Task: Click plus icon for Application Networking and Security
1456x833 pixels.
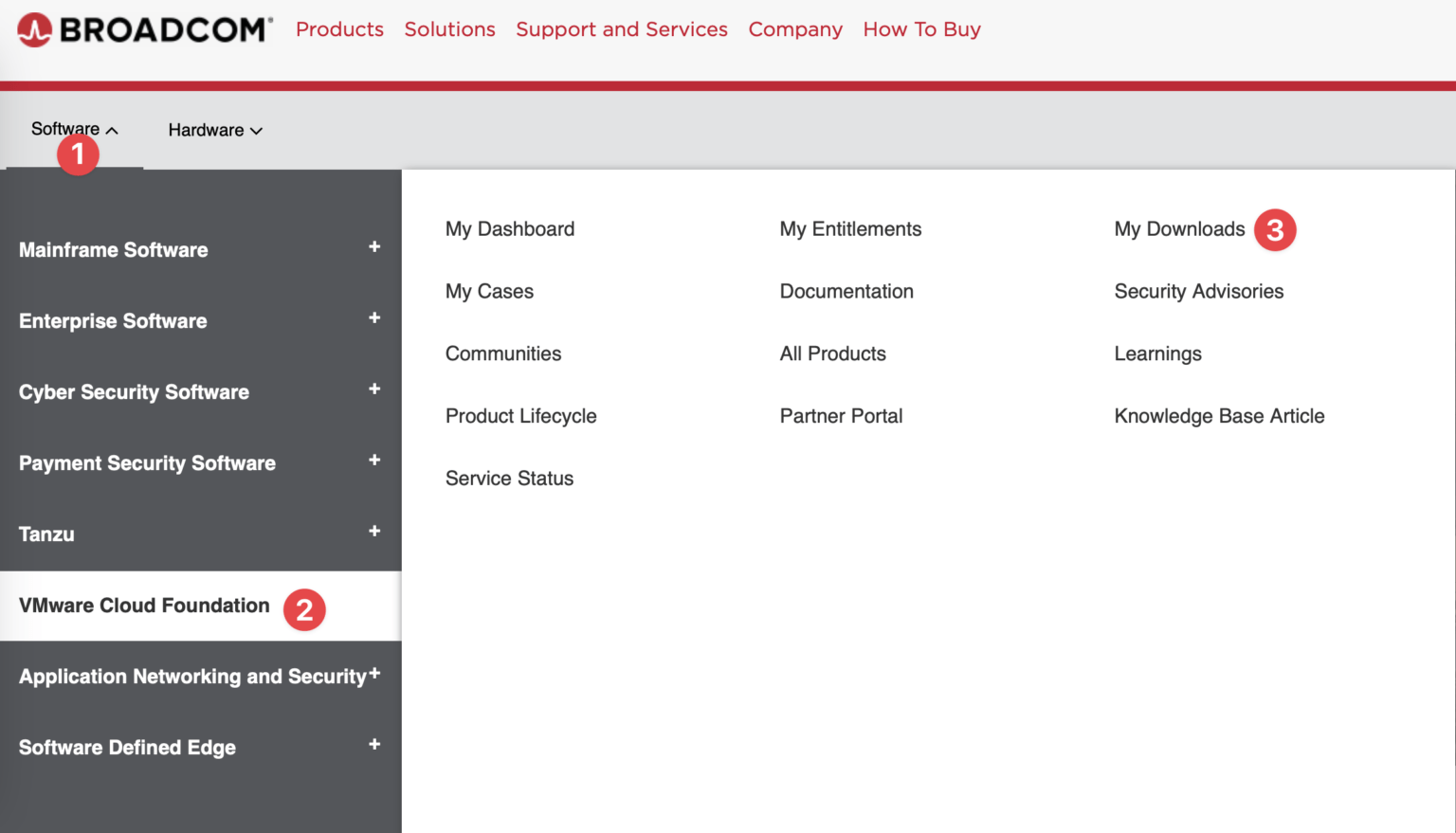Action: click(x=374, y=674)
